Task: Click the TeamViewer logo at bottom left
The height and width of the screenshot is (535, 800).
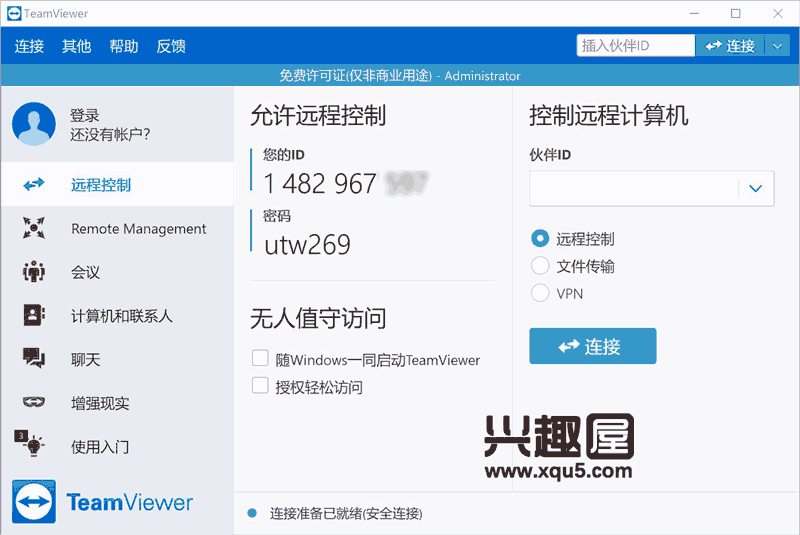Action: [x=102, y=502]
